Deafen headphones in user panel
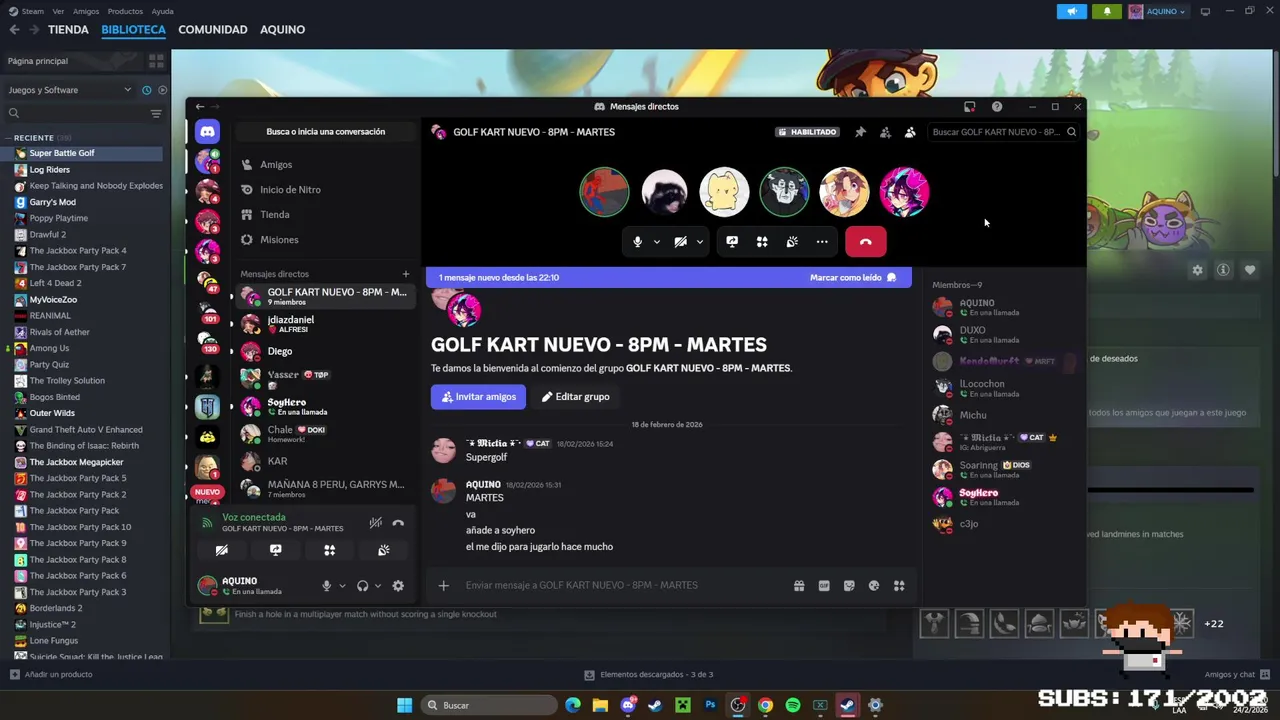This screenshot has height=720, width=1280. coord(362,586)
